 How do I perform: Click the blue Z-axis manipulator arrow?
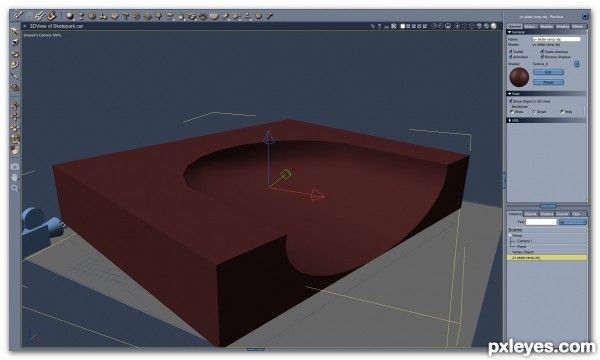point(269,137)
